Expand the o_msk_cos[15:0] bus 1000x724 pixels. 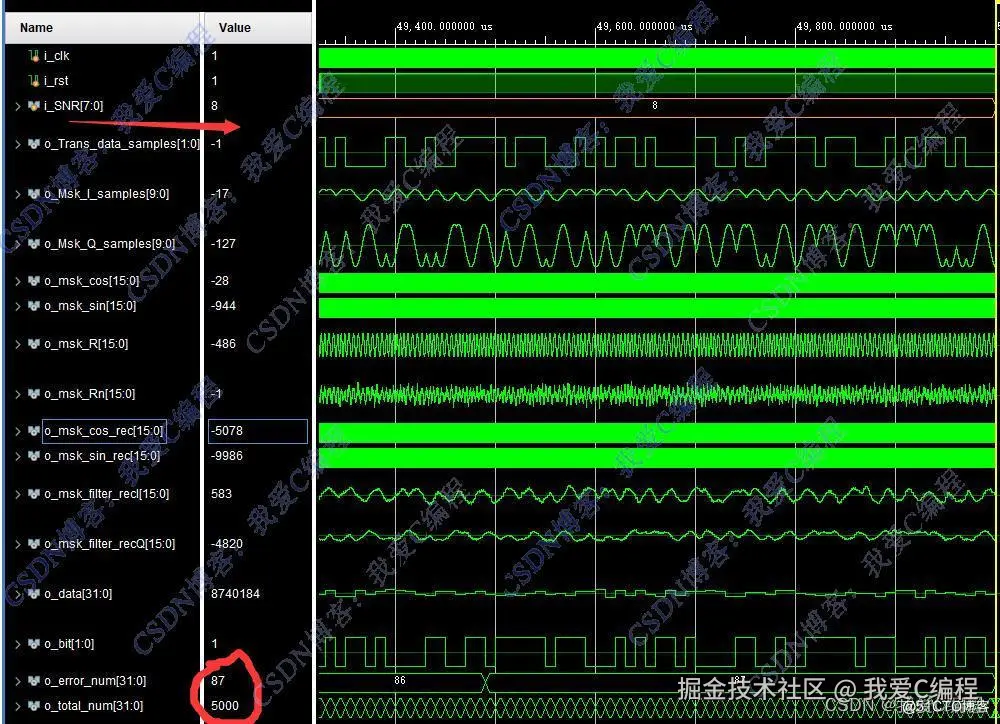[x=18, y=282]
